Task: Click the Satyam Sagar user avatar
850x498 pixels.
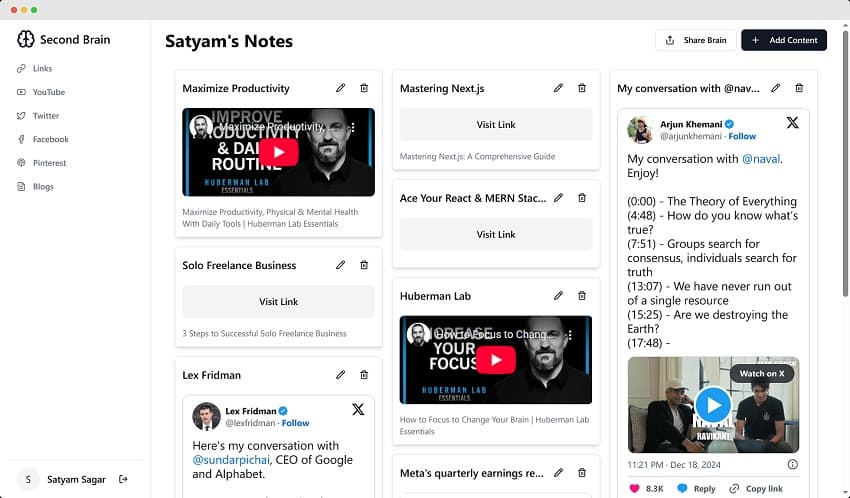Action: tap(28, 479)
